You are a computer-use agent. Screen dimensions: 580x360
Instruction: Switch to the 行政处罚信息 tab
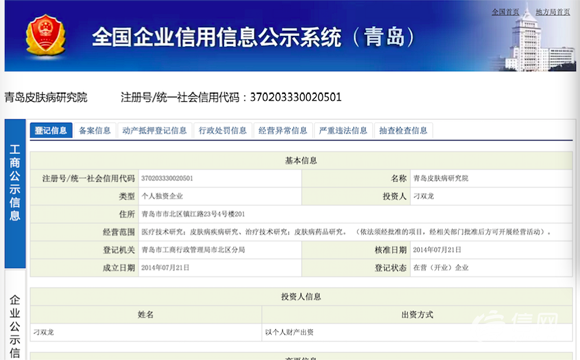(x=223, y=130)
